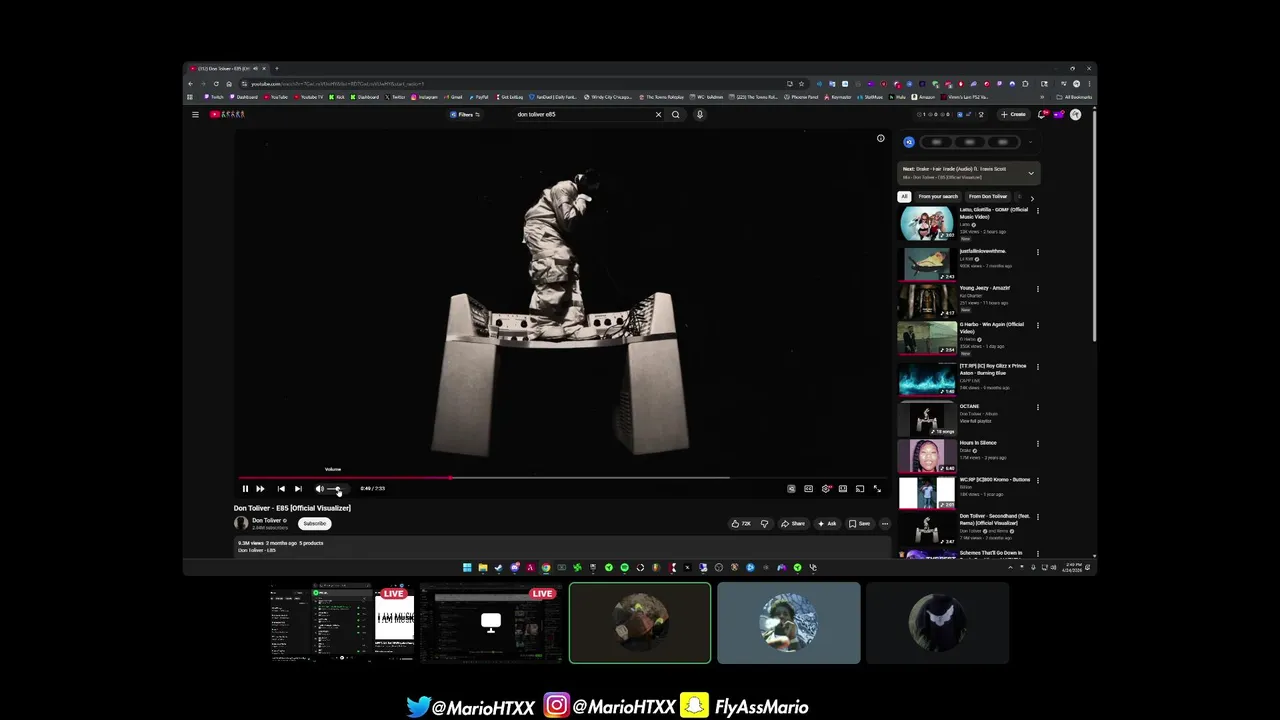Open player settings gear
This screenshot has height=720, width=1280.
coord(826,489)
